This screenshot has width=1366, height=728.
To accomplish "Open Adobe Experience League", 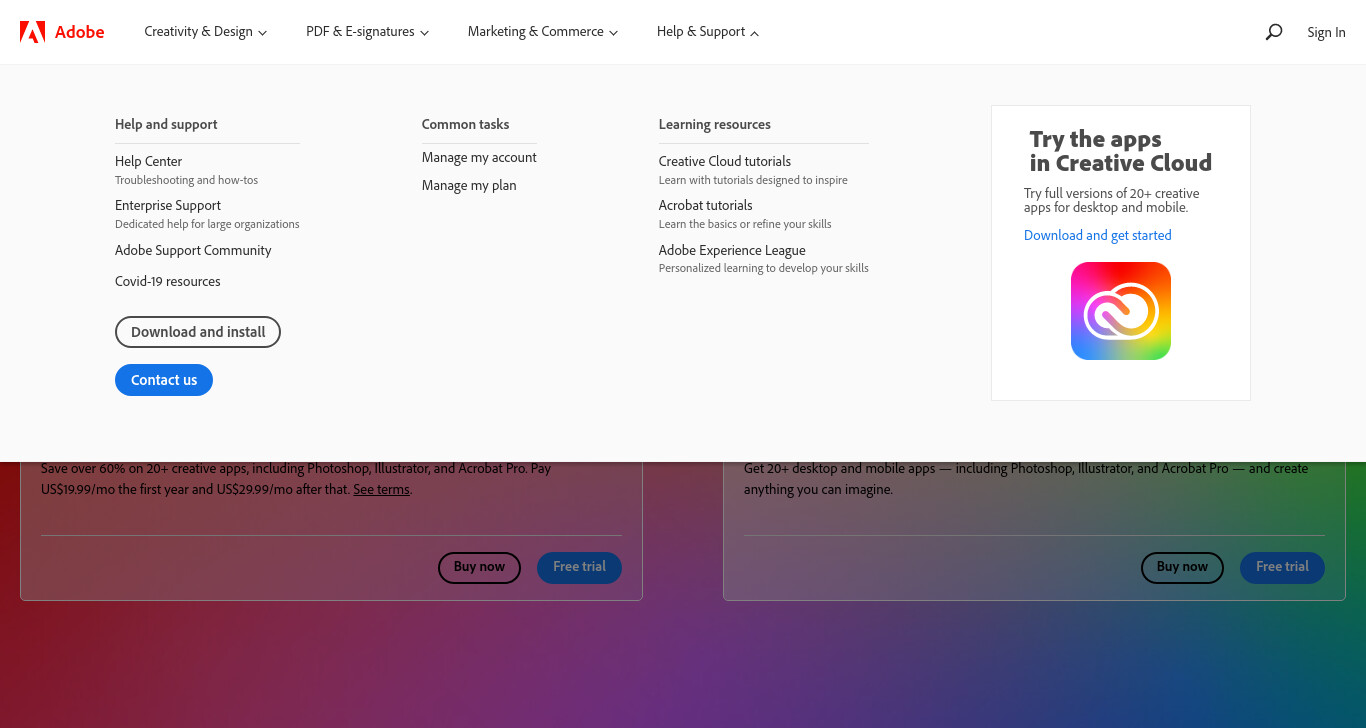I will (x=732, y=250).
